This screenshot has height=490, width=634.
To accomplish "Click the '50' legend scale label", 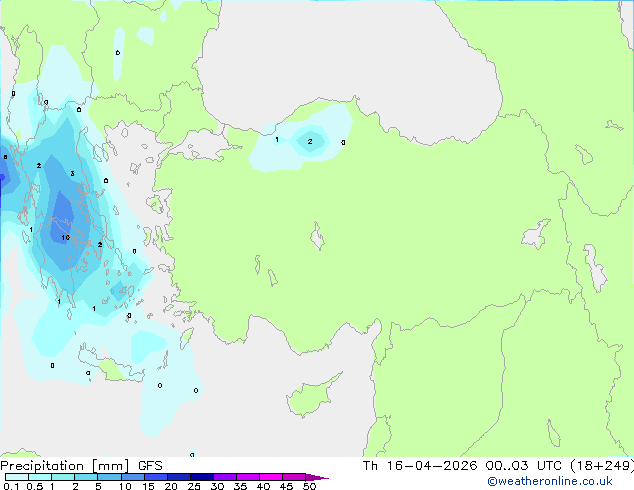I will [x=309, y=486].
